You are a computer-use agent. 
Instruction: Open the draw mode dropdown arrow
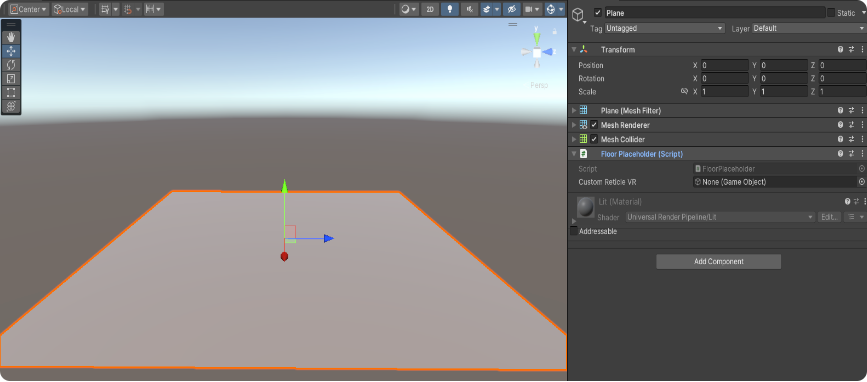(x=415, y=9)
